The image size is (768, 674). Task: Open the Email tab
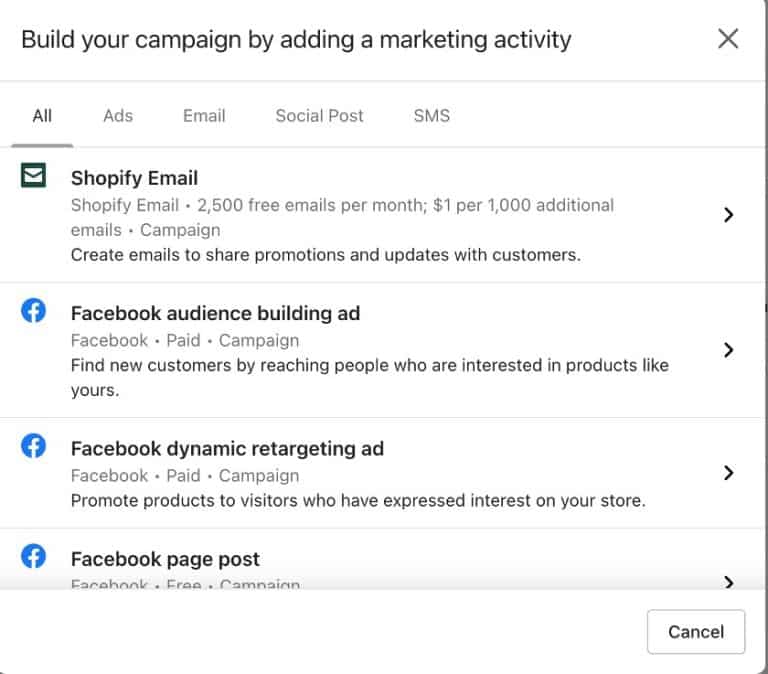click(x=204, y=116)
